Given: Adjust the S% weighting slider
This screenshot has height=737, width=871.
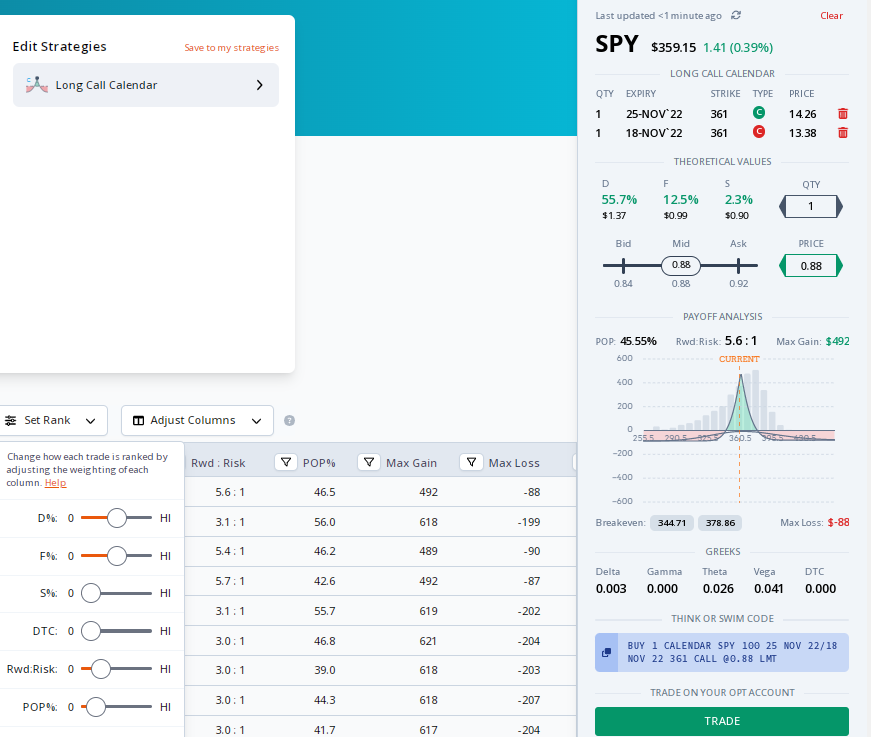Looking at the screenshot, I should pyautogui.click(x=91, y=593).
